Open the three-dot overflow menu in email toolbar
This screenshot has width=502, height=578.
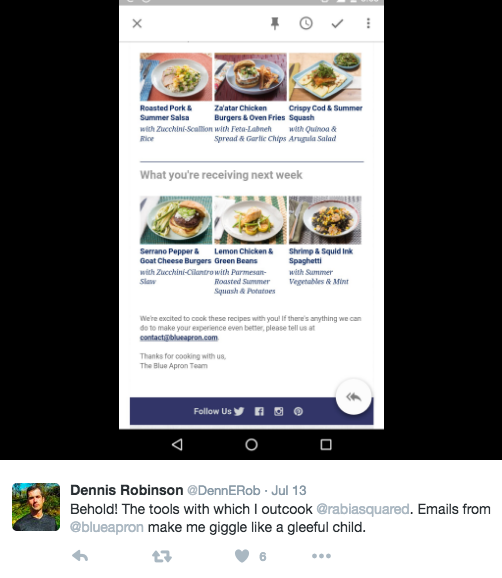pos(368,23)
